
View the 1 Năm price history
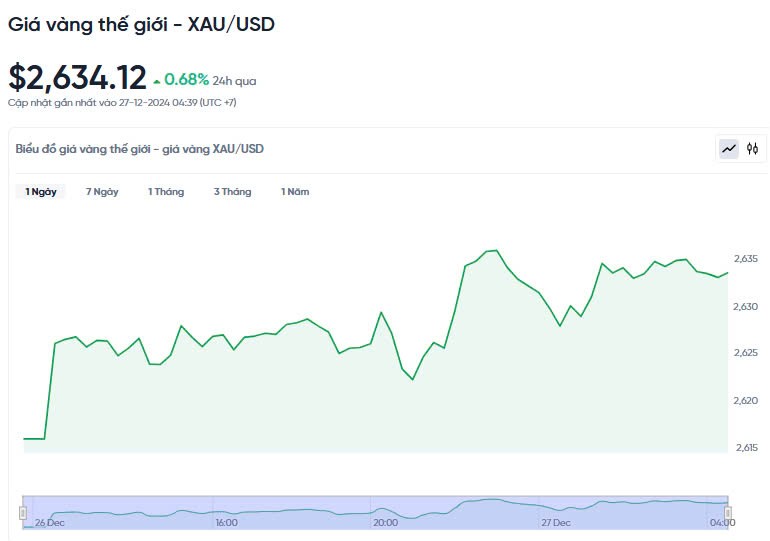pos(295,192)
